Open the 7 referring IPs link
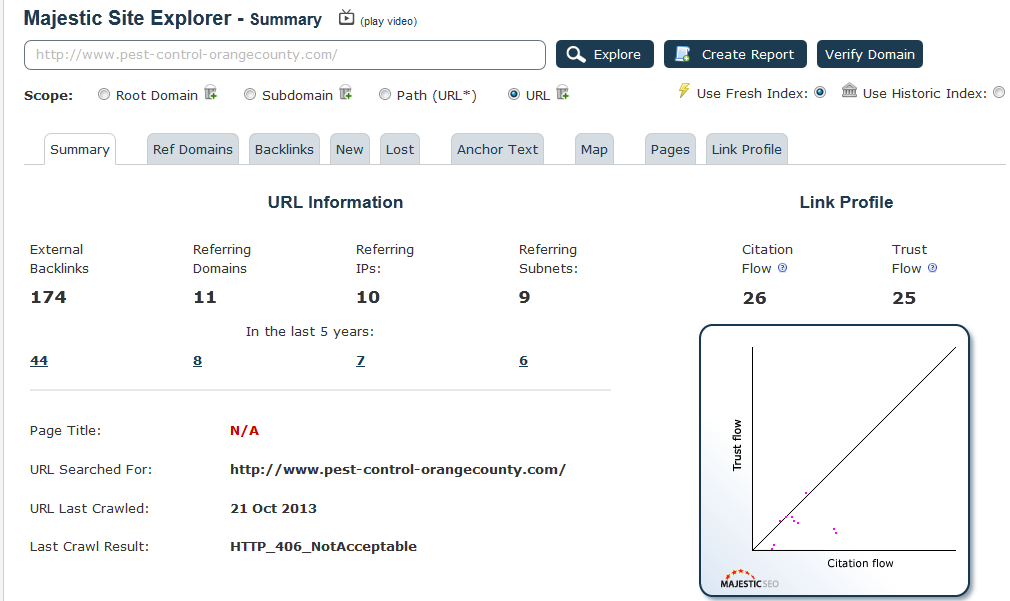1010x601 pixels. click(360, 361)
